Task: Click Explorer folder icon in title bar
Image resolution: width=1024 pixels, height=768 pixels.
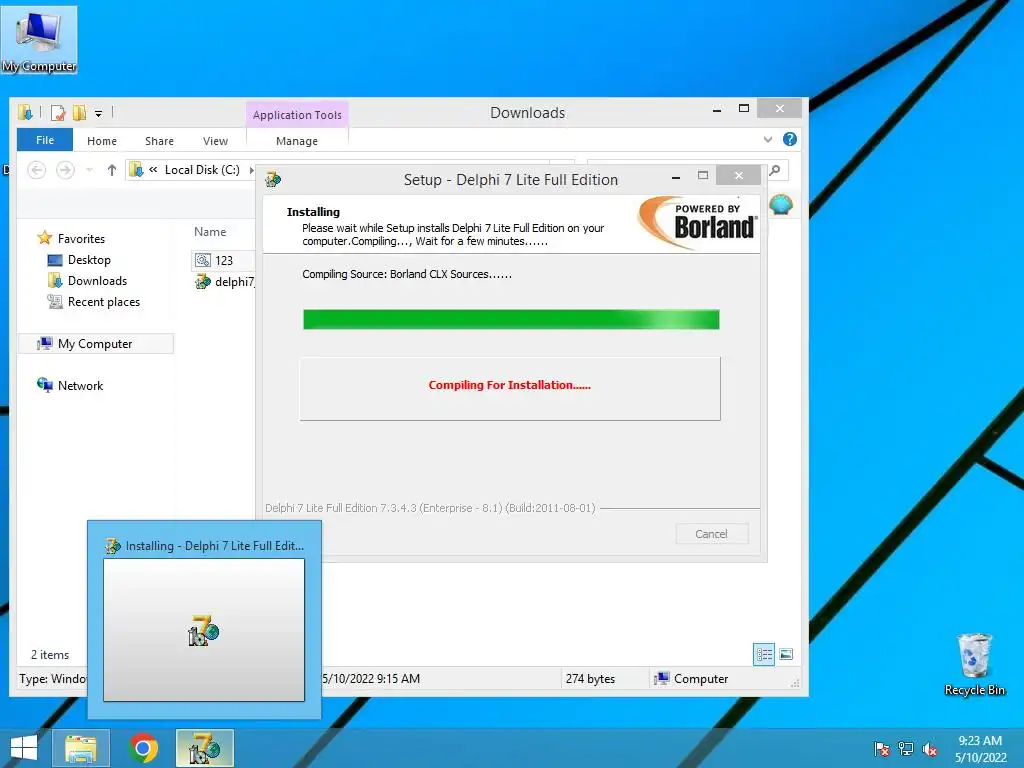Action: [x=25, y=112]
